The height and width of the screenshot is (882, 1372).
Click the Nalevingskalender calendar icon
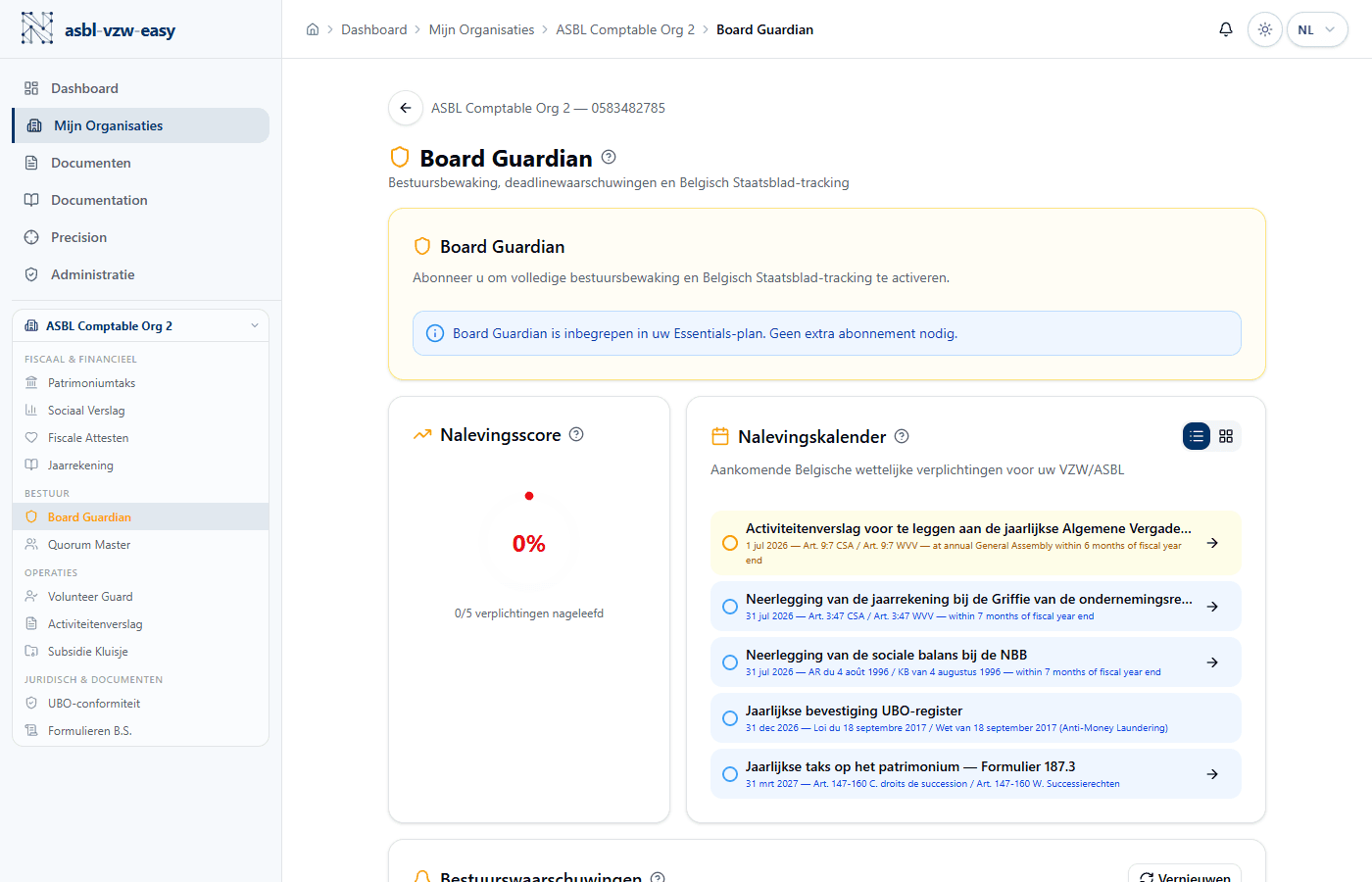click(x=720, y=436)
